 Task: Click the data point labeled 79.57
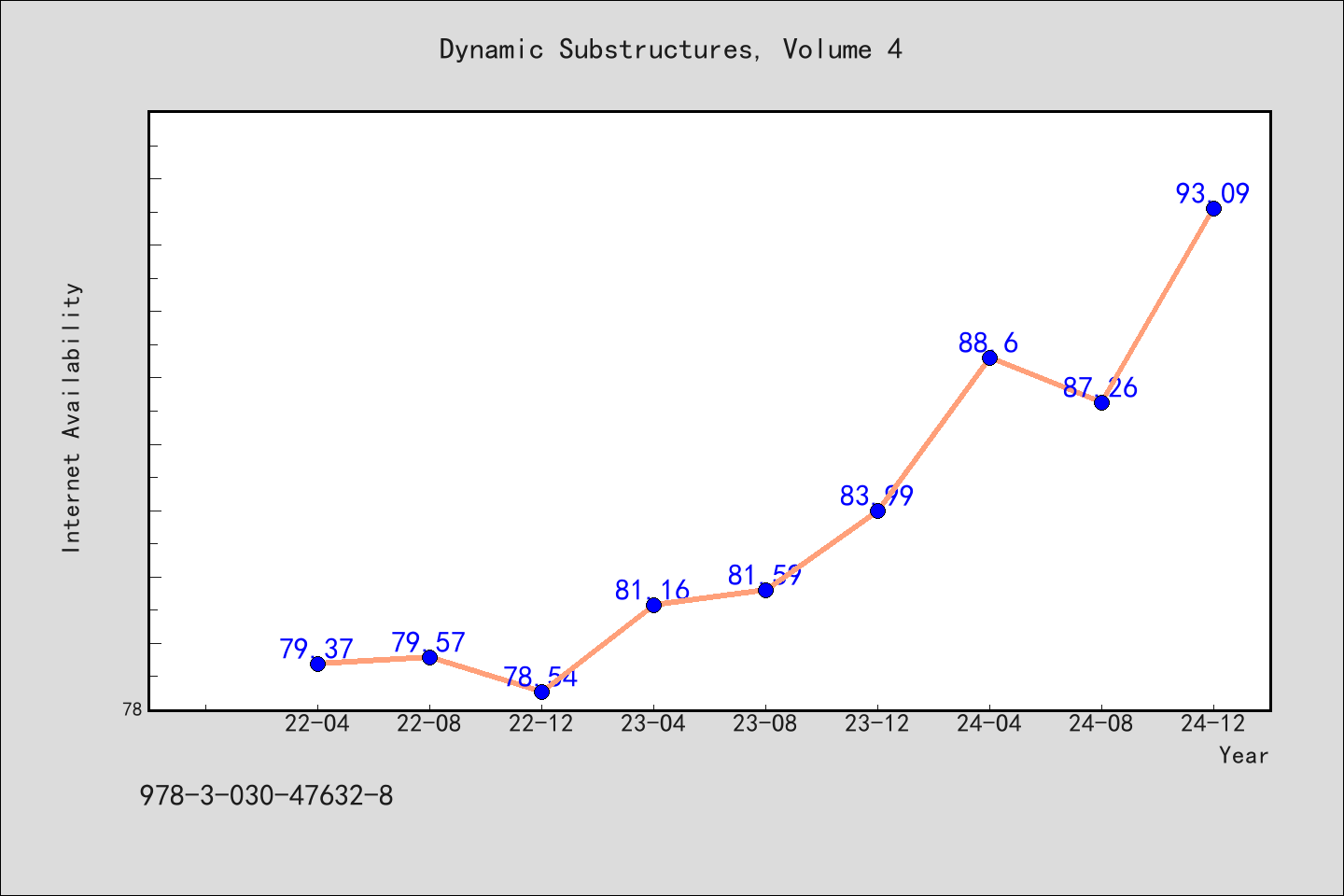coord(429,657)
